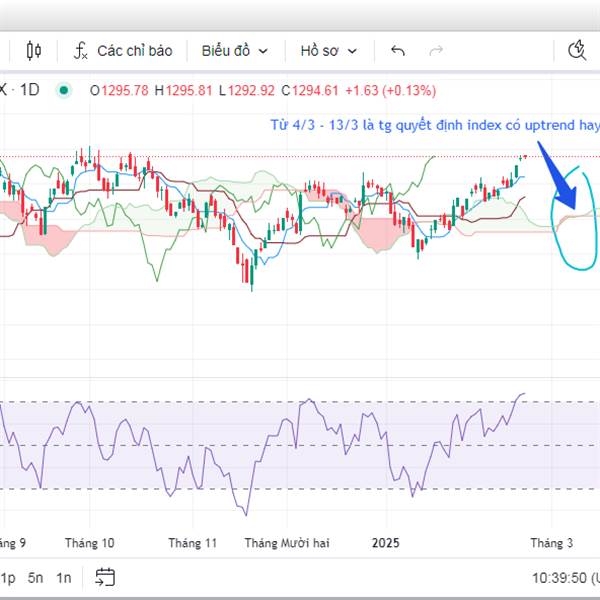Select the 1p time range

[x=8, y=577]
